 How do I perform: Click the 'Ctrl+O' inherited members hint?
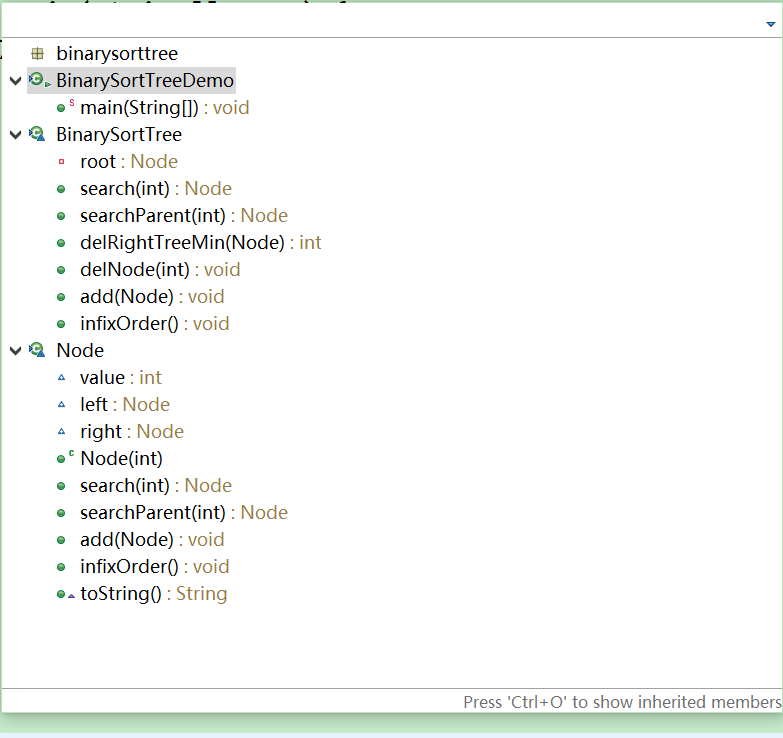tap(622, 702)
